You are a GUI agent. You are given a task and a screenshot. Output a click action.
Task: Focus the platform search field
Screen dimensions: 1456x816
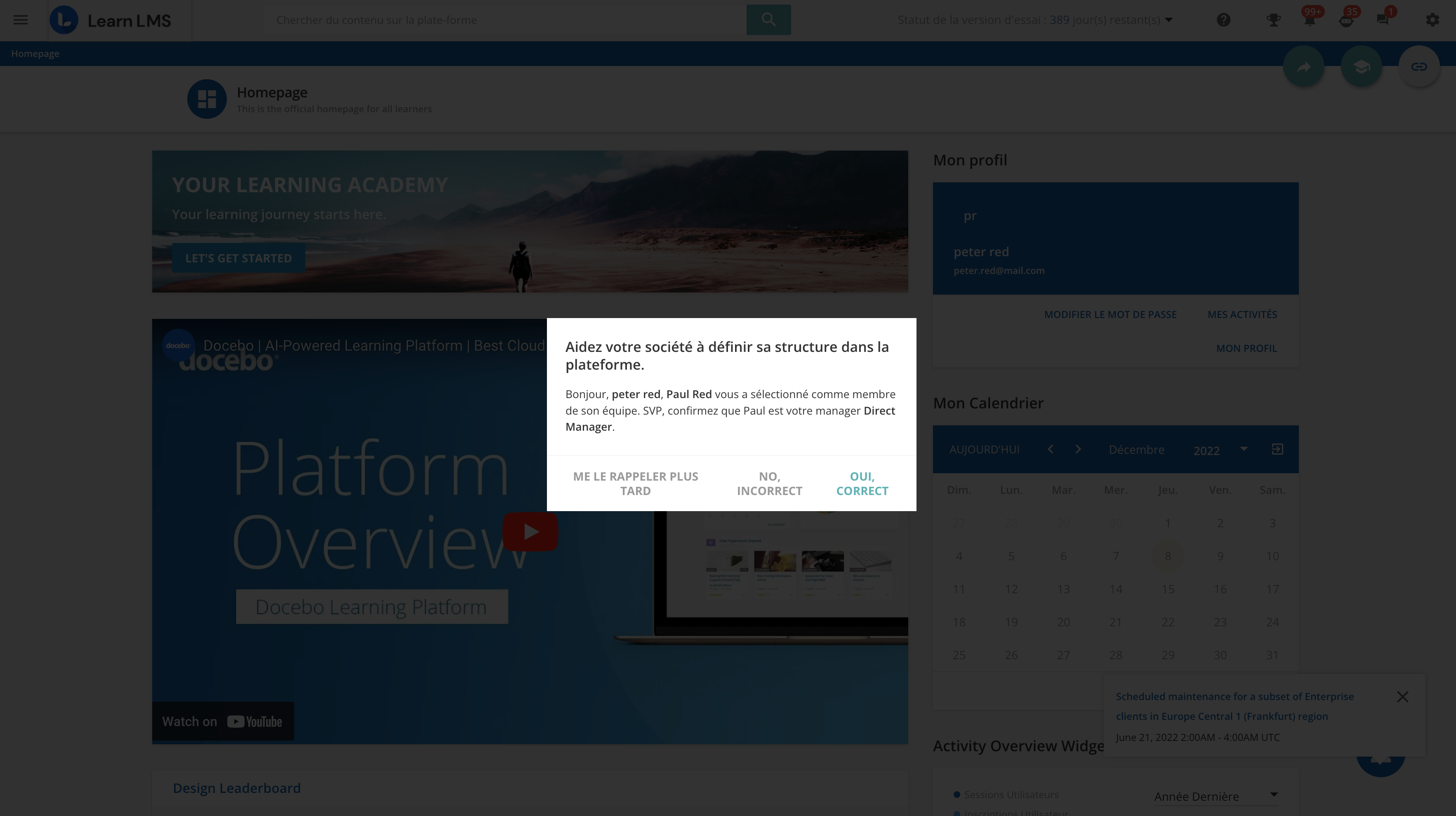(x=505, y=20)
